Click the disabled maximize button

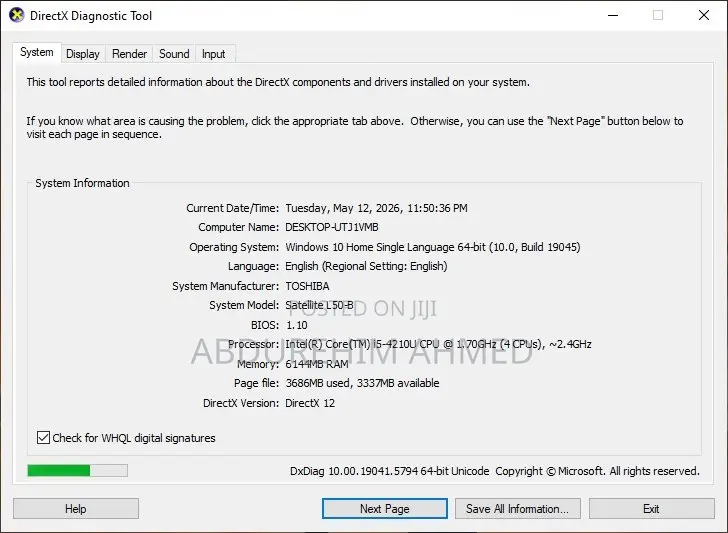pos(658,15)
